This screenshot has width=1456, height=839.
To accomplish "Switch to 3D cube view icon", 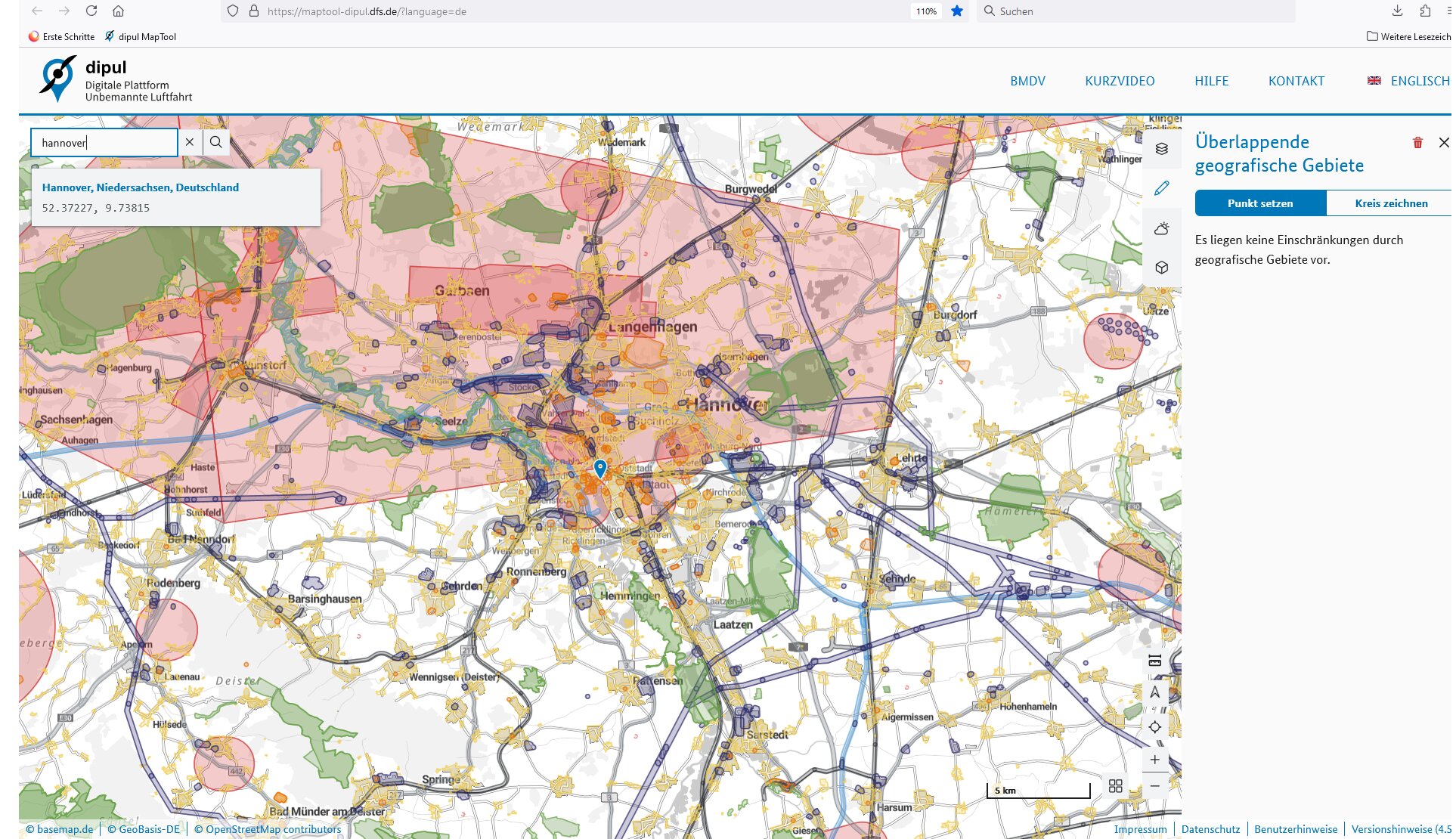I will 1161,268.
